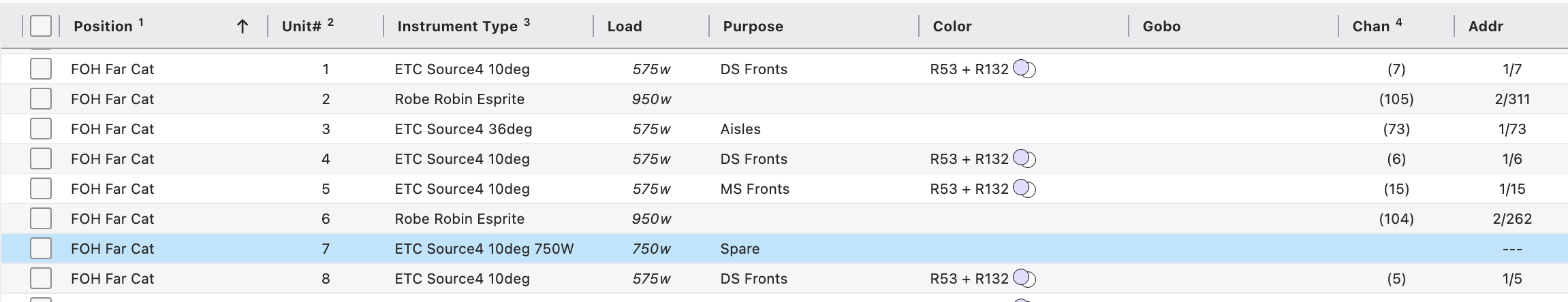1568x302 pixels.
Task: Sort by the Instrument Type column header
Action: pyautogui.click(x=457, y=27)
